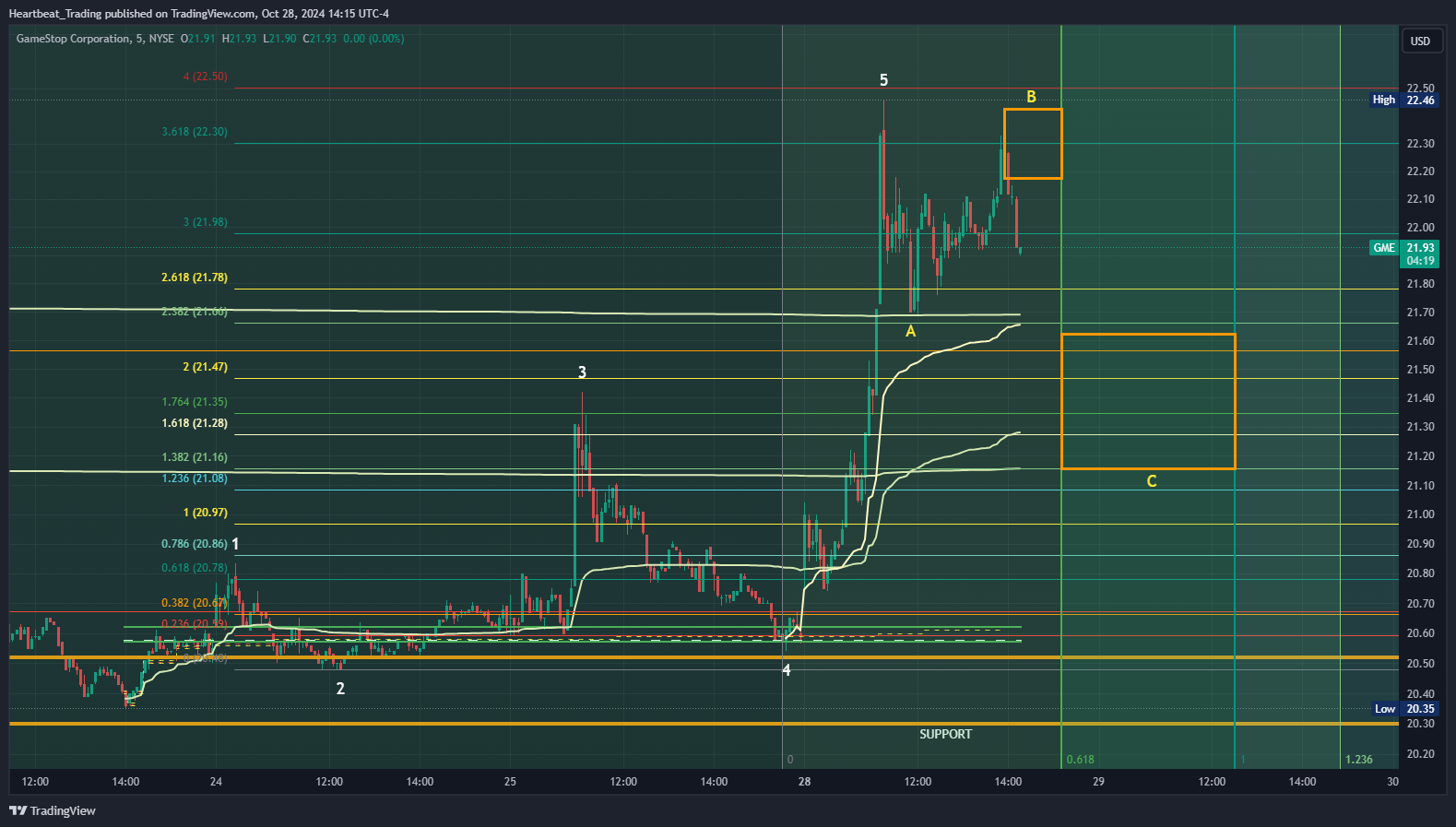Click the 0.00 (0.00%) change value
The height and width of the screenshot is (827, 1456).
pos(373,39)
